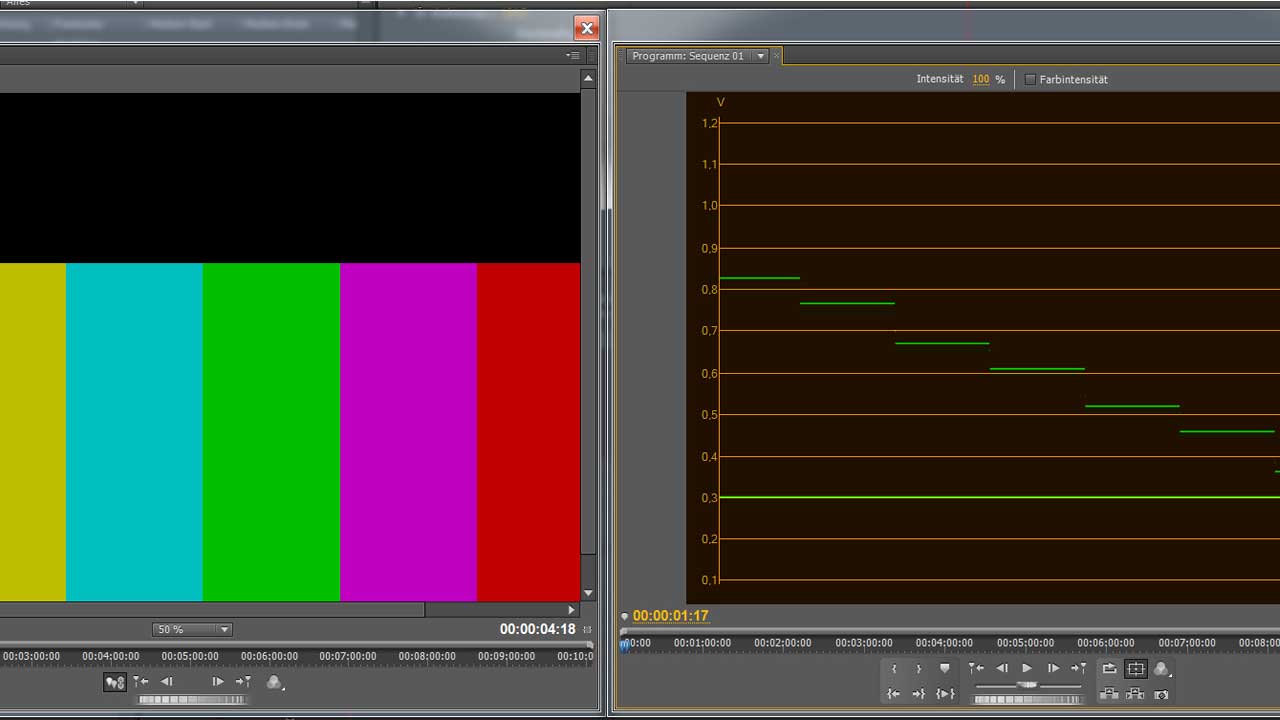The image size is (1280, 720).
Task: Open the 50 % zoom level dropdown
Action: pyautogui.click(x=224, y=630)
